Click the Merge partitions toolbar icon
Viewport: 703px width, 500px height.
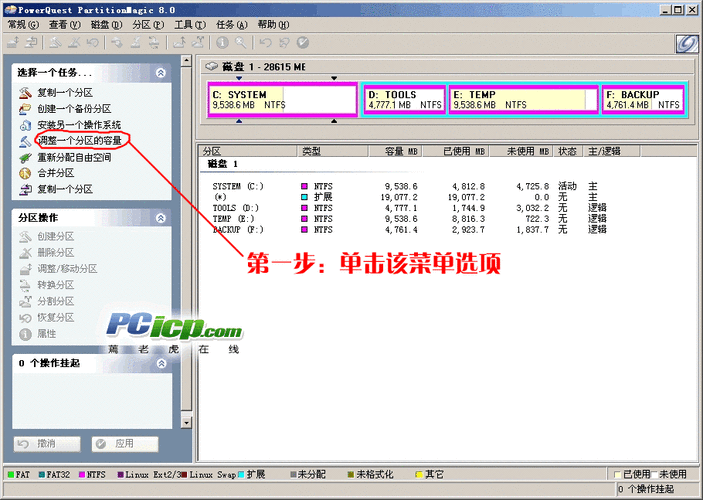click(x=179, y=43)
